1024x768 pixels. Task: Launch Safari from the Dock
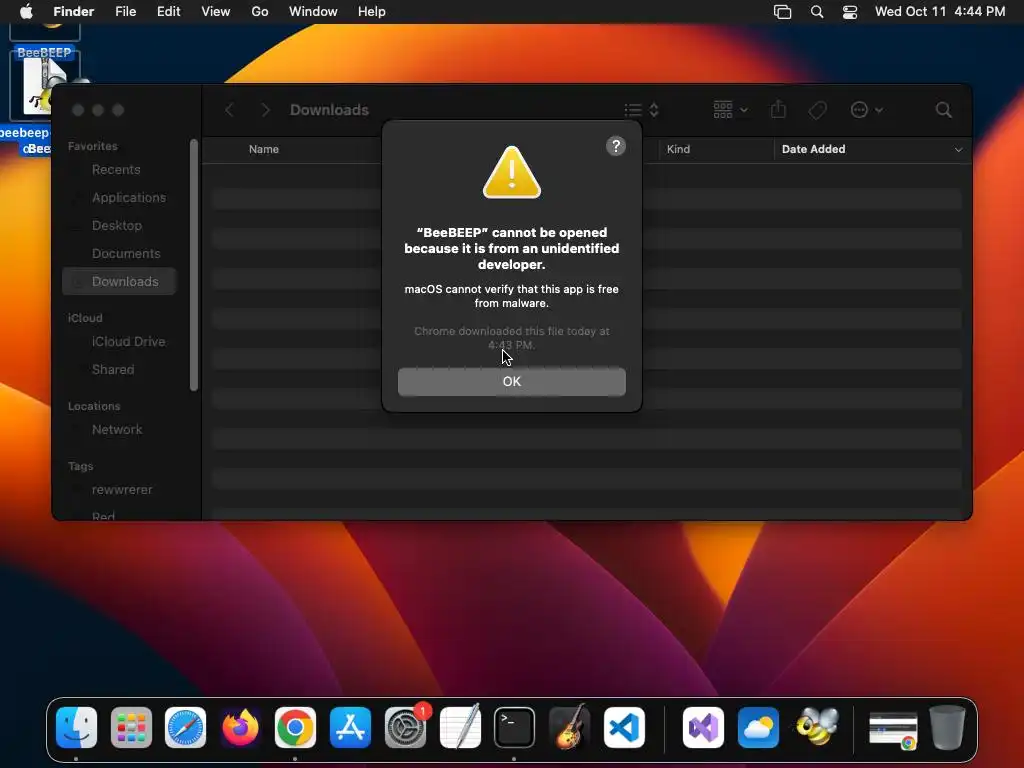point(185,727)
